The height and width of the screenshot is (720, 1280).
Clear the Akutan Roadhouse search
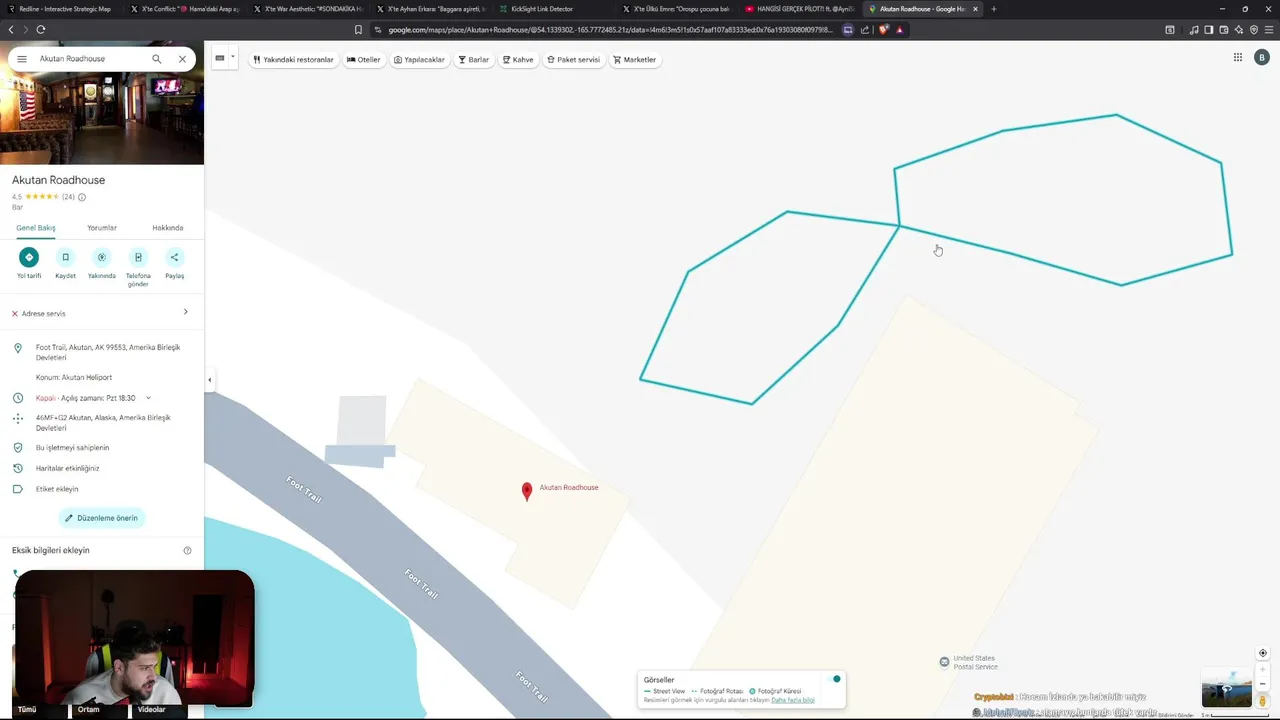pyautogui.click(x=182, y=59)
